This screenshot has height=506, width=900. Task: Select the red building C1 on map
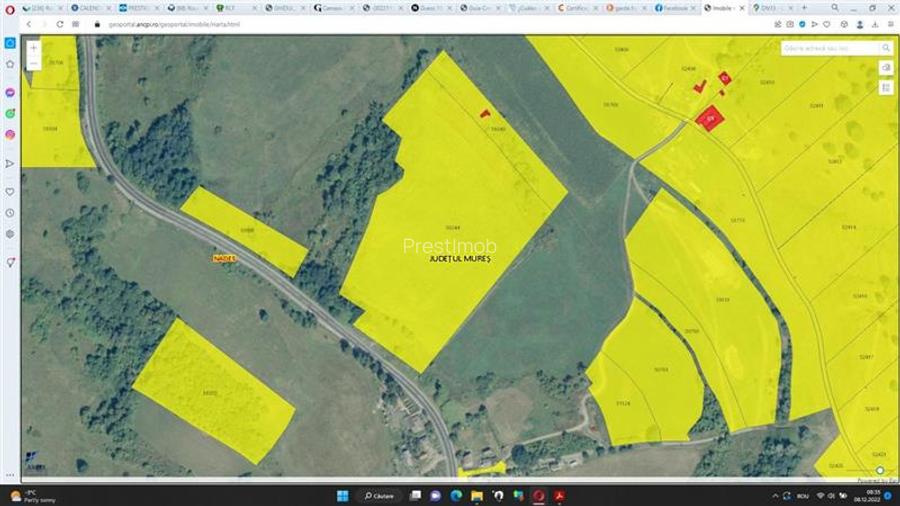[724, 78]
